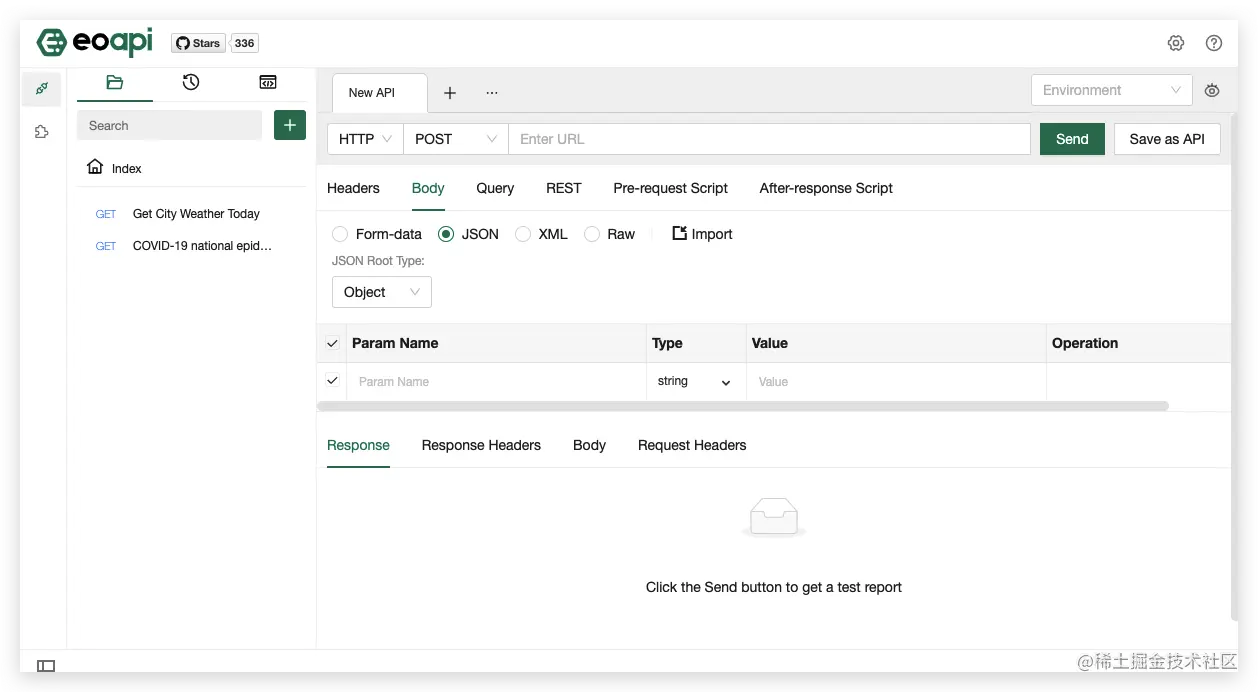Open the extensions puzzle icon
The image size is (1258, 692).
[x=41, y=131]
